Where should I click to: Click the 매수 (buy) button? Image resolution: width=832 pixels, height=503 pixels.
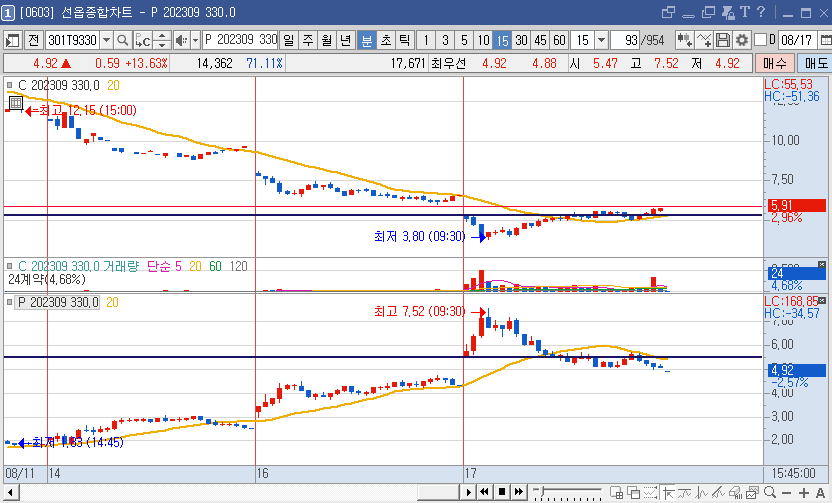pos(775,64)
